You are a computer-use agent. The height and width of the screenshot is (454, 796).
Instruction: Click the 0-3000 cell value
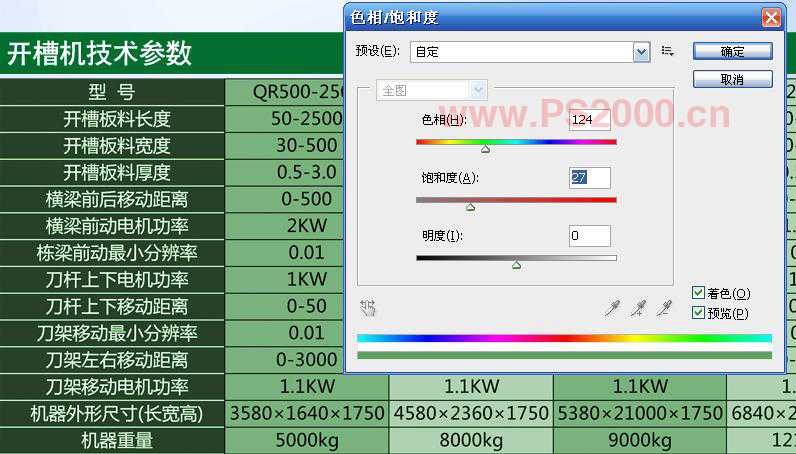point(307,360)
